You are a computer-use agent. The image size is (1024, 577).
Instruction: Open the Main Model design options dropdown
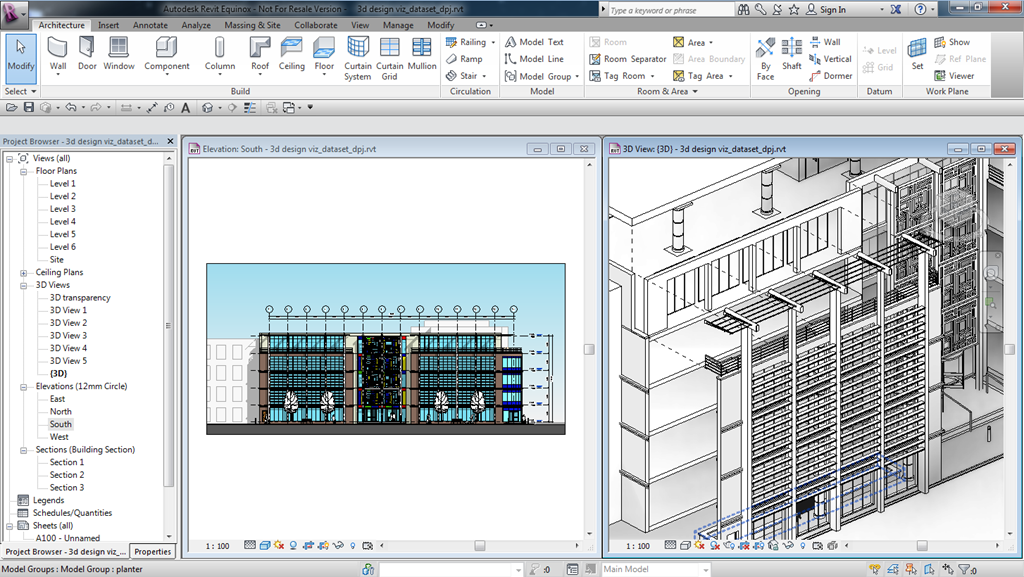click(x=703, y=569)
